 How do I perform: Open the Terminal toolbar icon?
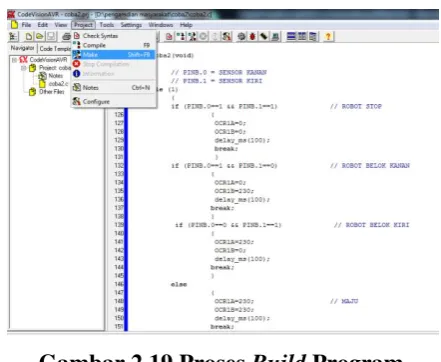[275, 36]
